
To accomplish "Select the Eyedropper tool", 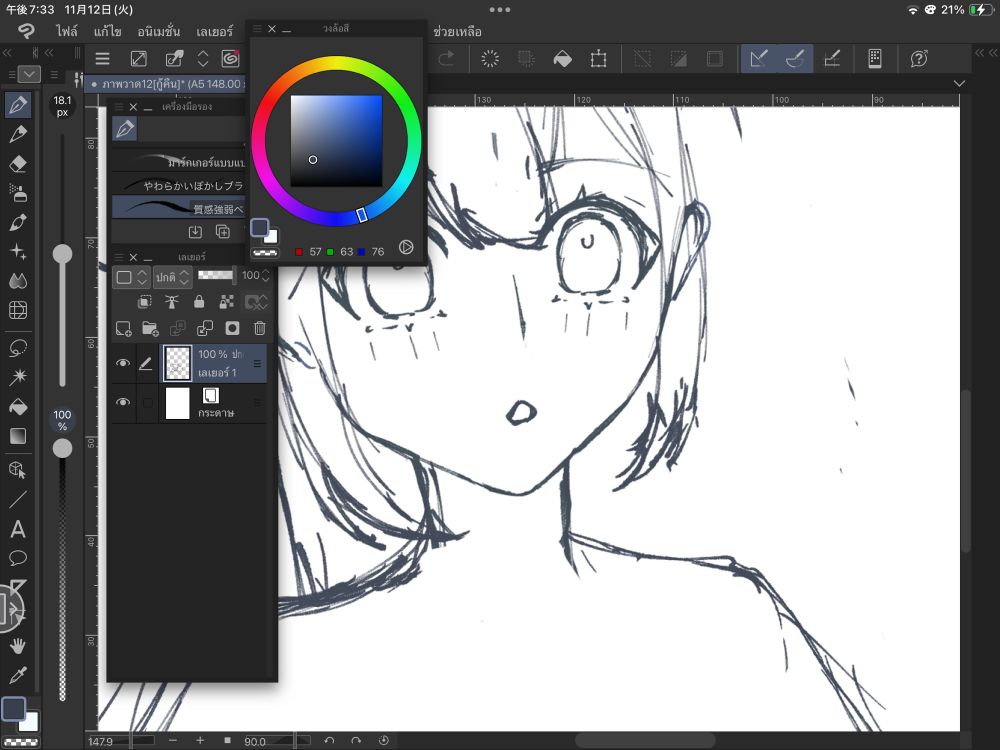I will coord(18,675).
